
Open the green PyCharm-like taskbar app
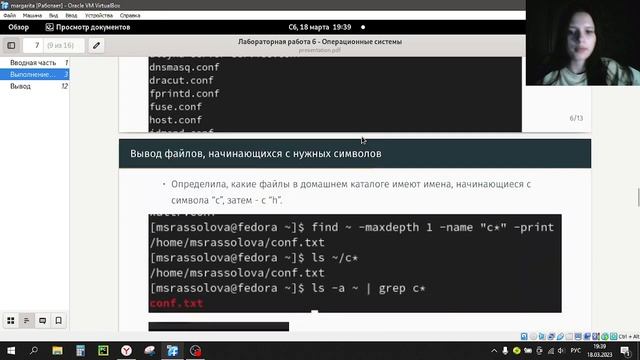pos(103,351)
